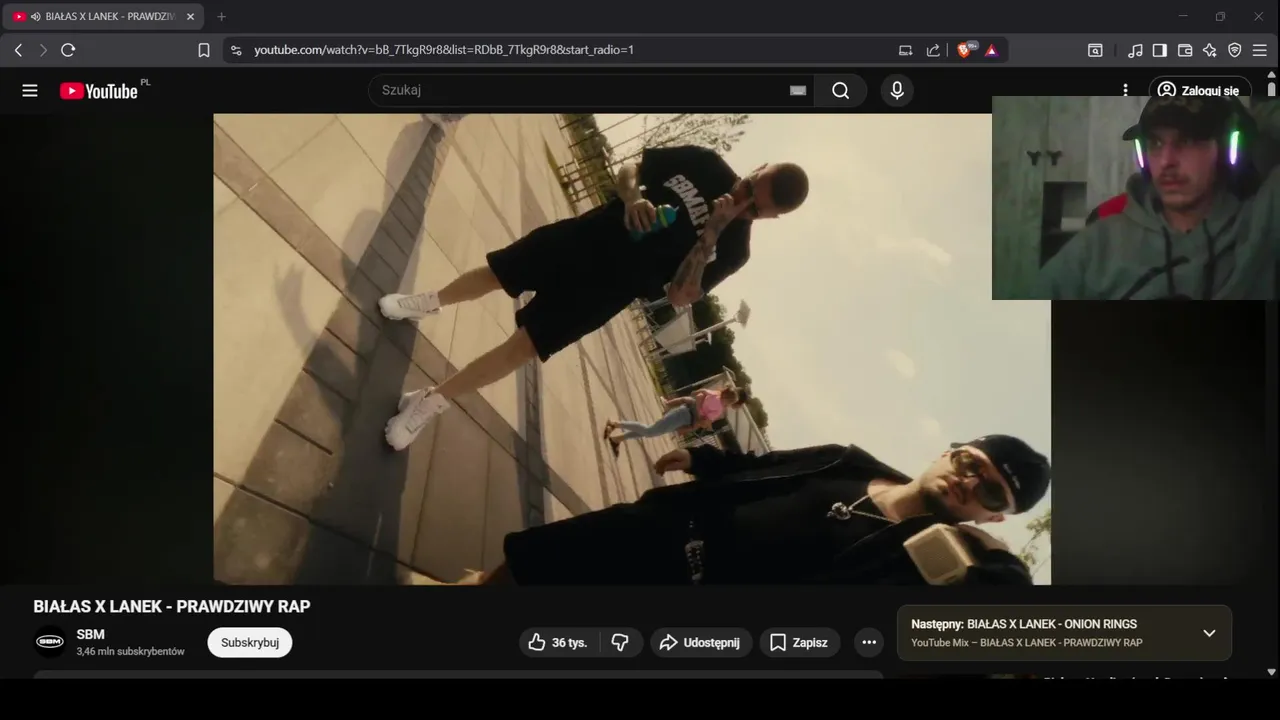1280x720 pixels.
Task: Like the video showing 36 tys.
Action: pos(560,642)
